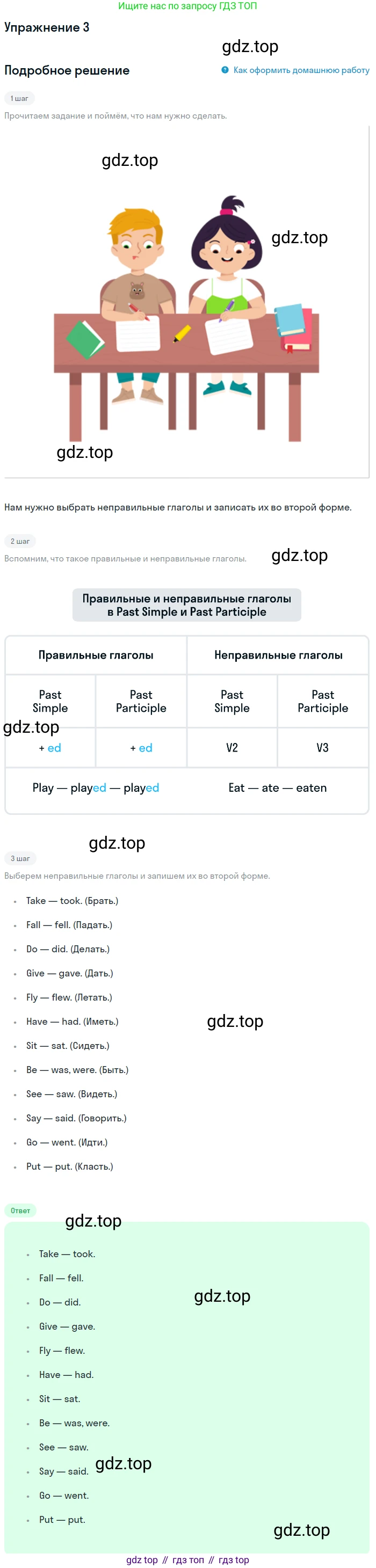Click the top green 'ГДЗ ТОП' banner text
The height and width of the screenshot is (1568, 376).
coord(187,5)
